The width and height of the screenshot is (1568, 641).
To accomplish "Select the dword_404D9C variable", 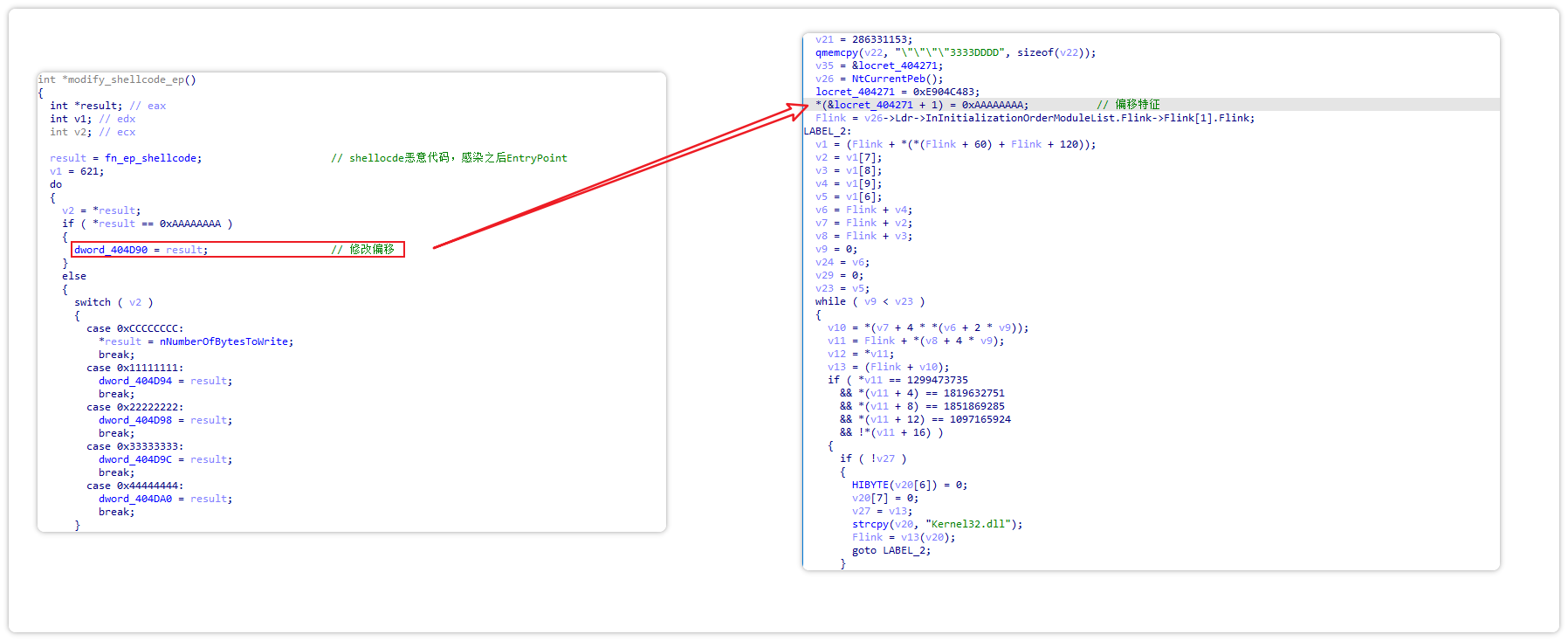I will pos(135,459).
